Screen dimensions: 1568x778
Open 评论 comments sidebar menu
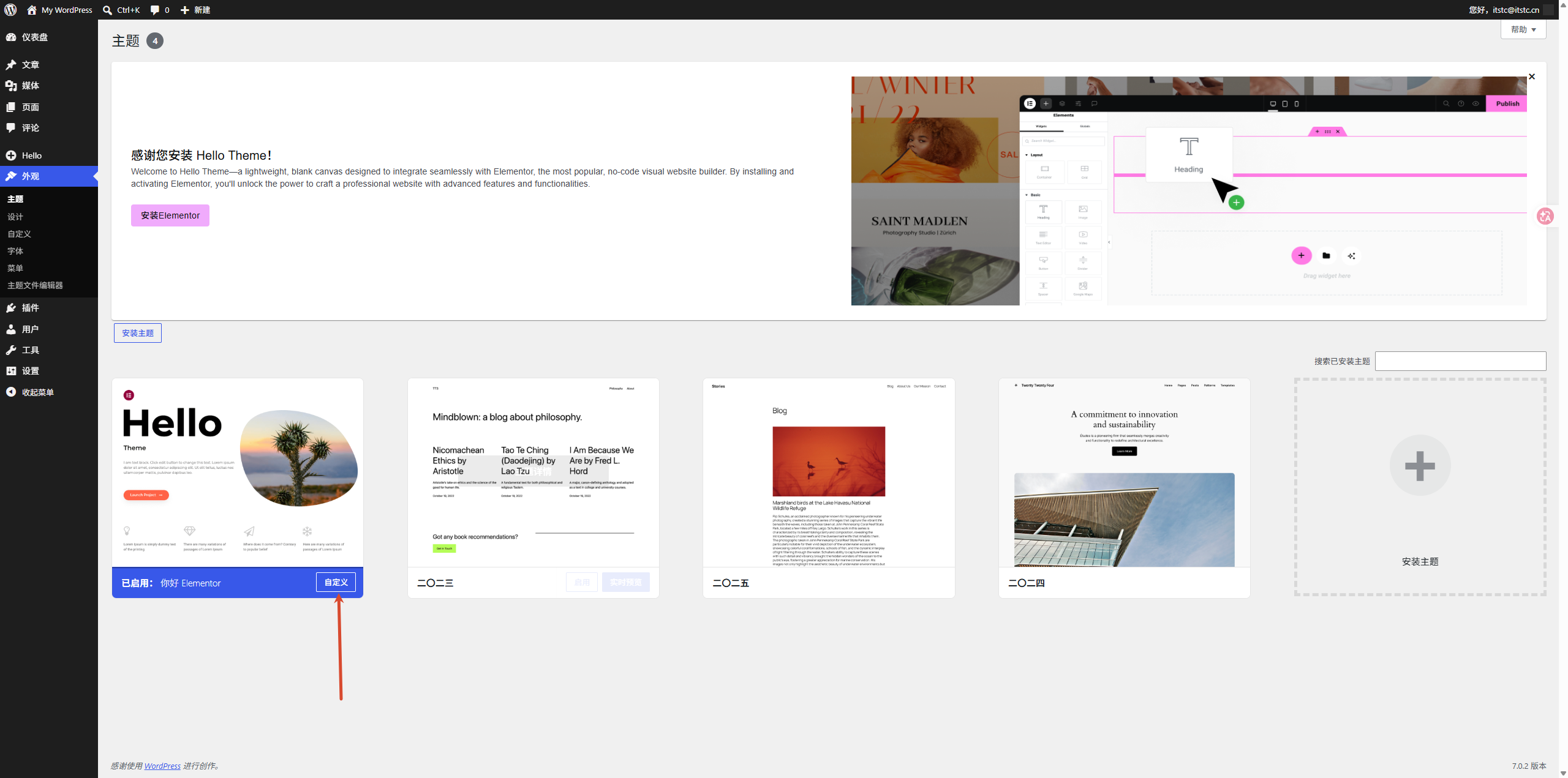coord(49,128)
